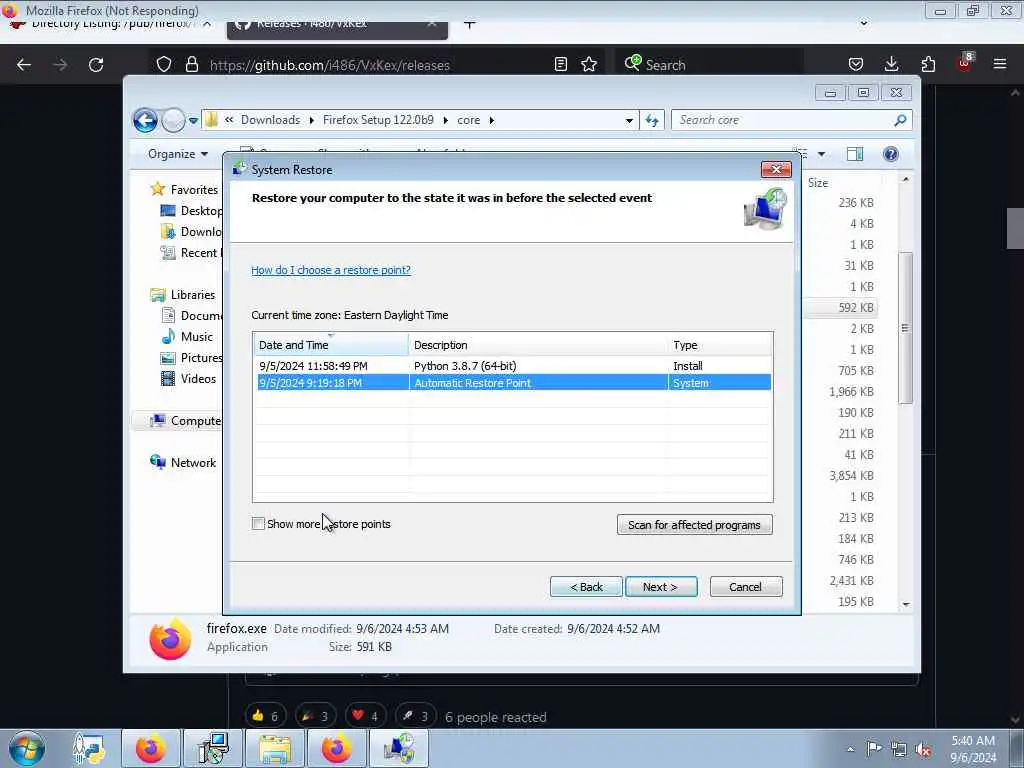The width and height of the screenshot is (1024, 768).
Task: Open uBlock Origin extension icon
Action: (965, 63)
